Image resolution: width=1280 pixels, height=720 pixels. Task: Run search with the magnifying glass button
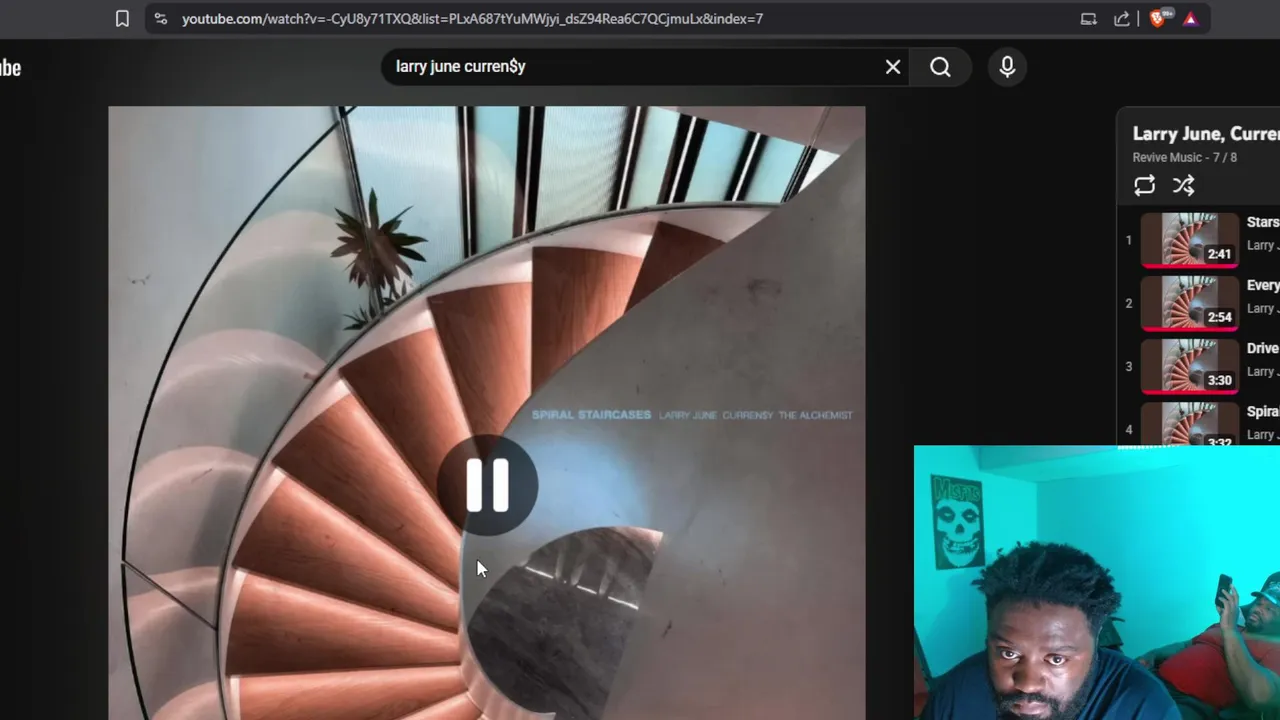coord(940,67)
